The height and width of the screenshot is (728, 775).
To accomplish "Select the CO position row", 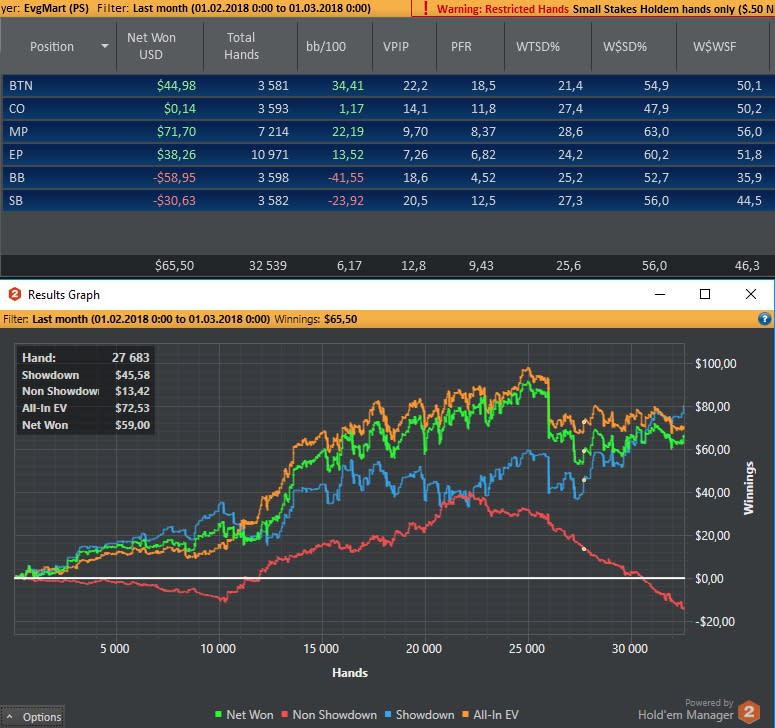I will pos(388,109).
